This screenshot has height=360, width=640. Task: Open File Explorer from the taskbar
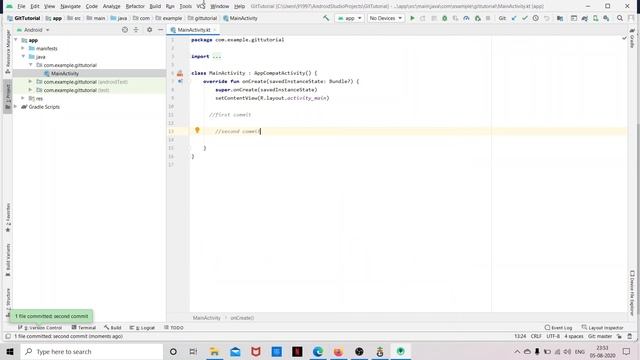coord(214,351)
